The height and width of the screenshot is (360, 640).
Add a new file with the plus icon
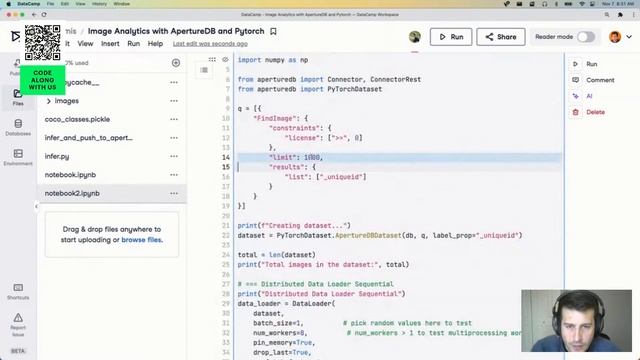tap(176, 63)
